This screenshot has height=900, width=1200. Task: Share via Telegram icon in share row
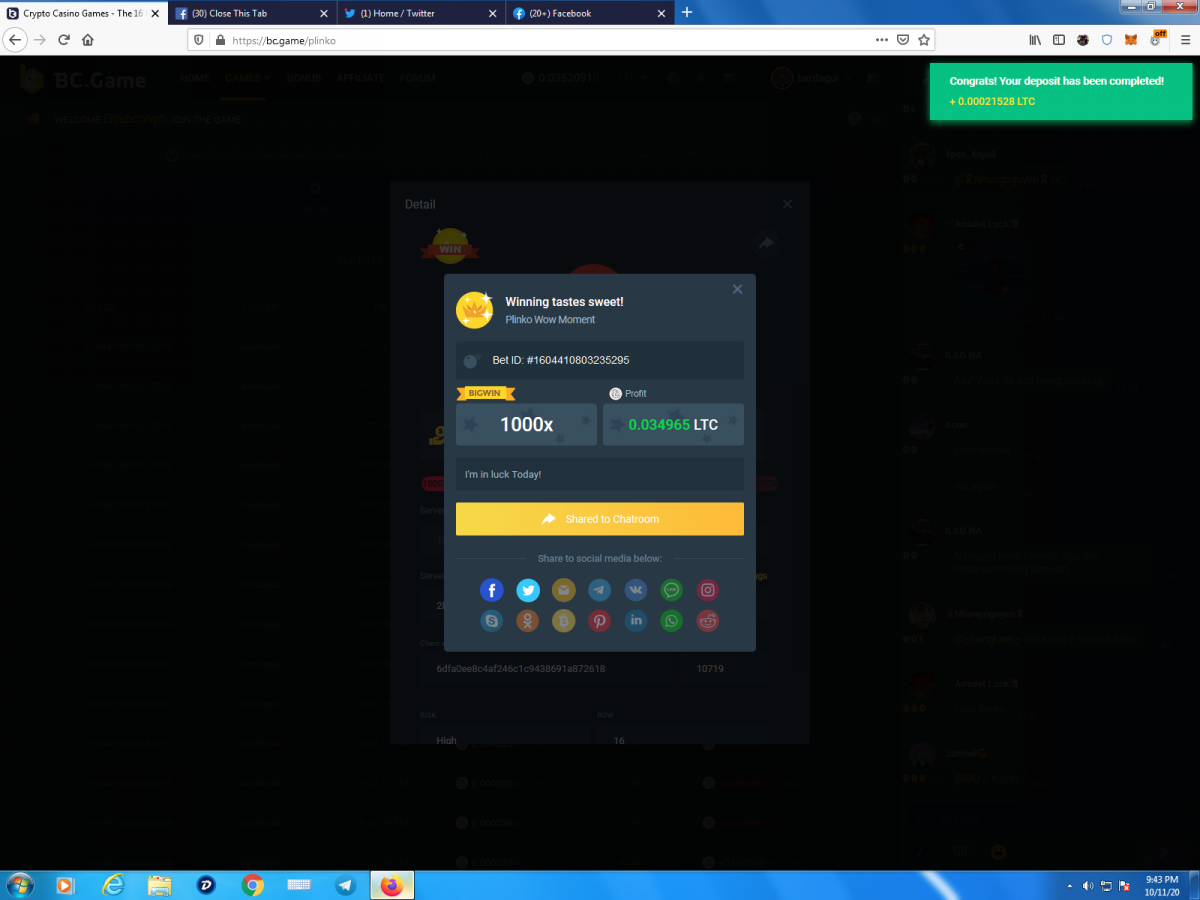tap(599, 591)
